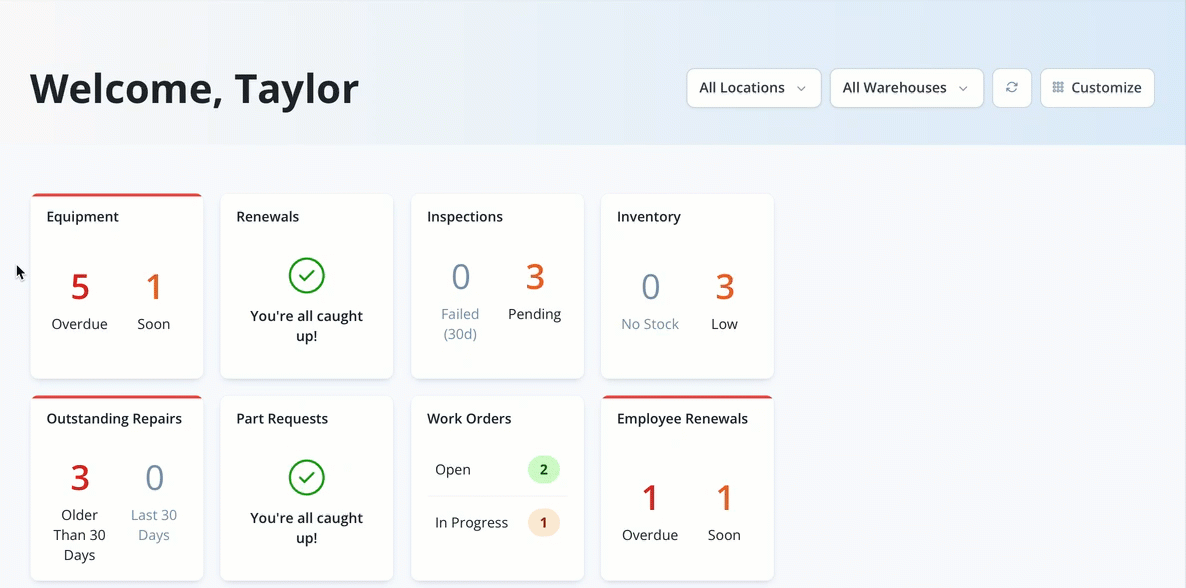Open the All Warehouses dropdown
This screenshot has height=588, width=1186.
coord(906,88)
